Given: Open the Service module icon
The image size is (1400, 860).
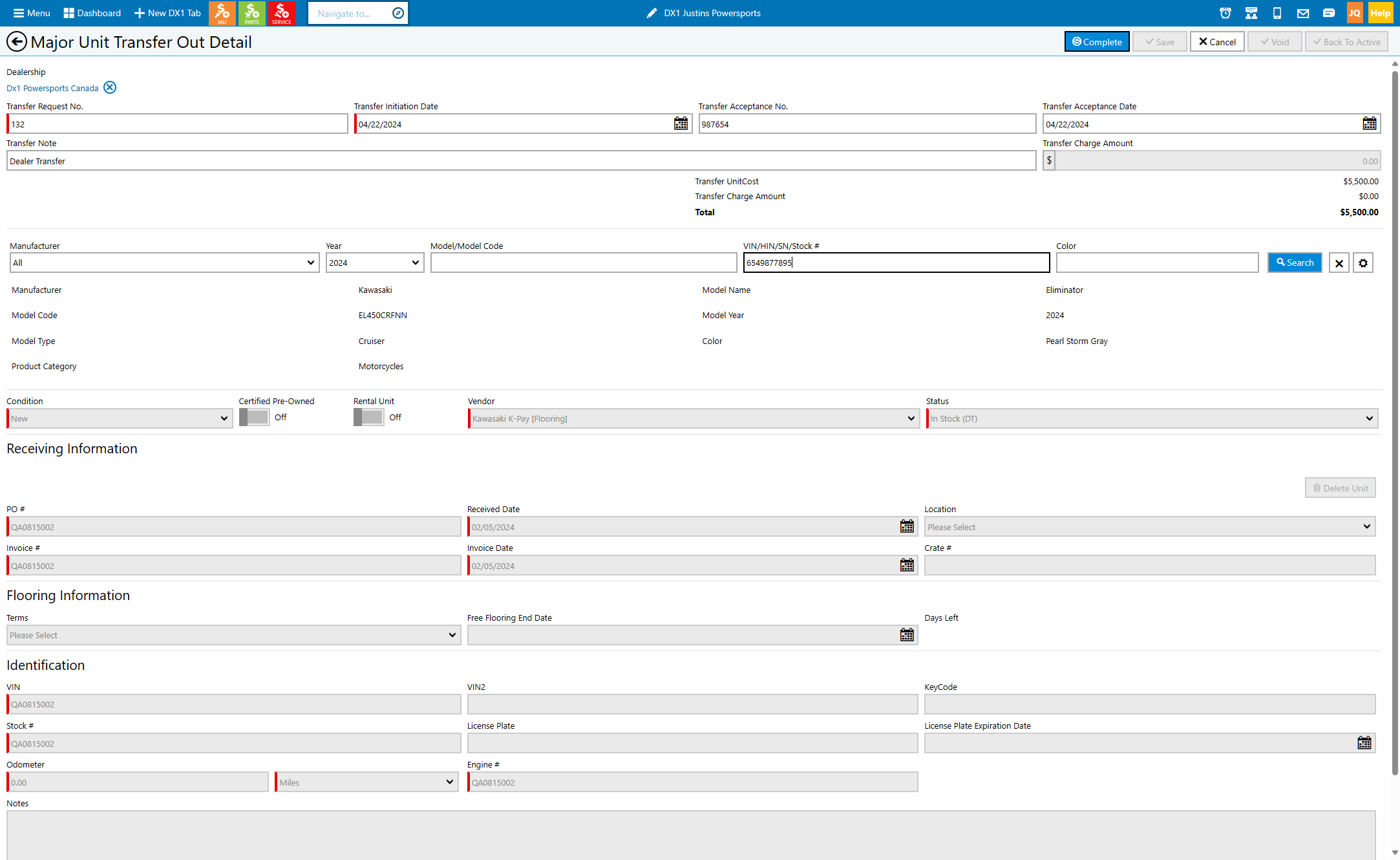Looking at the screenshot, I should coord(281,13).
